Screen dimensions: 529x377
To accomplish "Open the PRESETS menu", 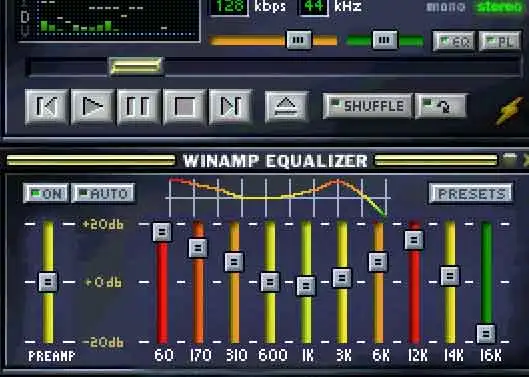I will pos(471,193).
